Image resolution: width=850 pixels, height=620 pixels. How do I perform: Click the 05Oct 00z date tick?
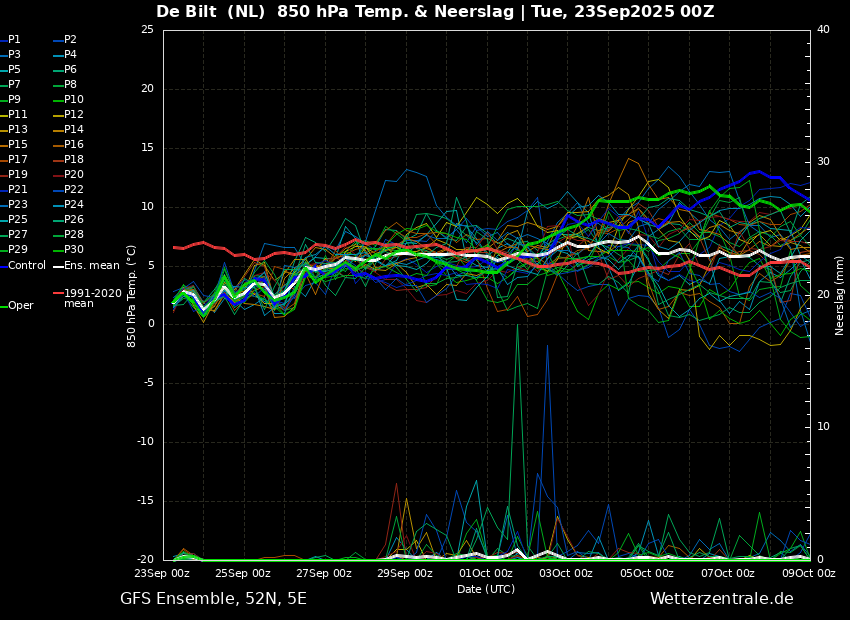pyautogui.click(x=647, y=573)
